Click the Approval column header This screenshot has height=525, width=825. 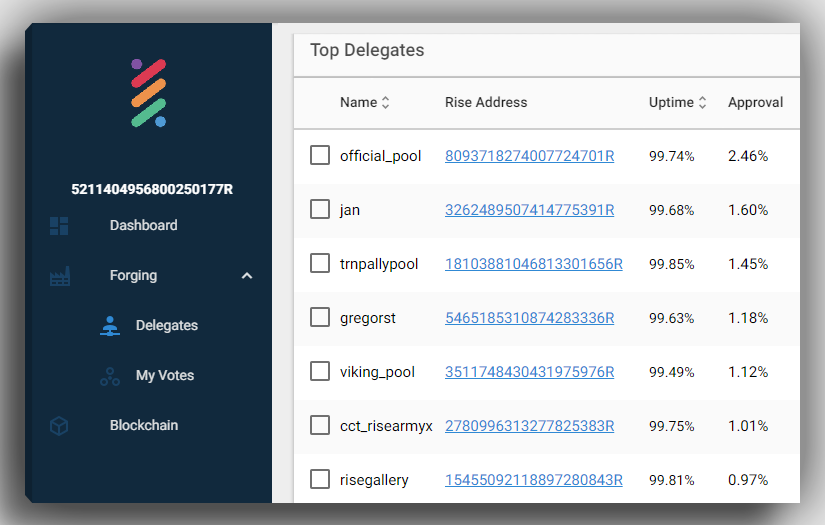coord(755,102)
